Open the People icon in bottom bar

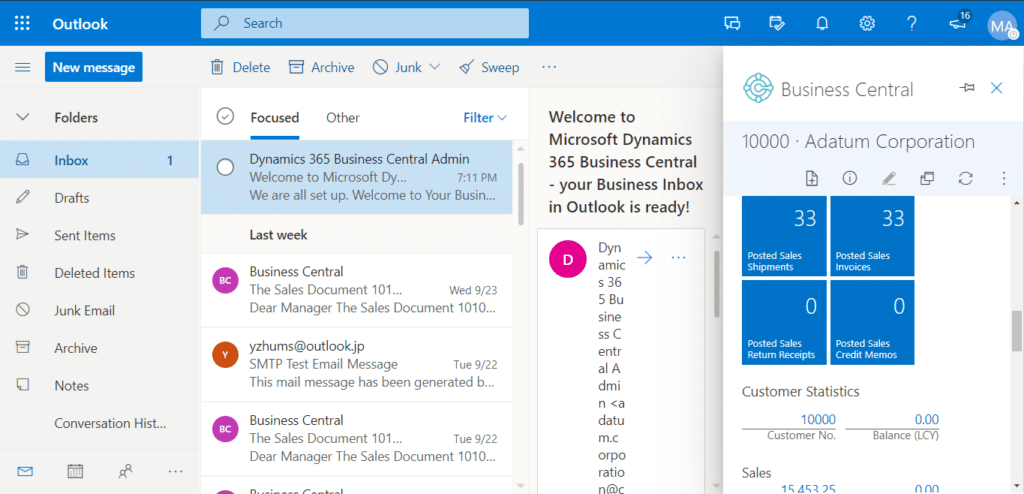[125, 471]
